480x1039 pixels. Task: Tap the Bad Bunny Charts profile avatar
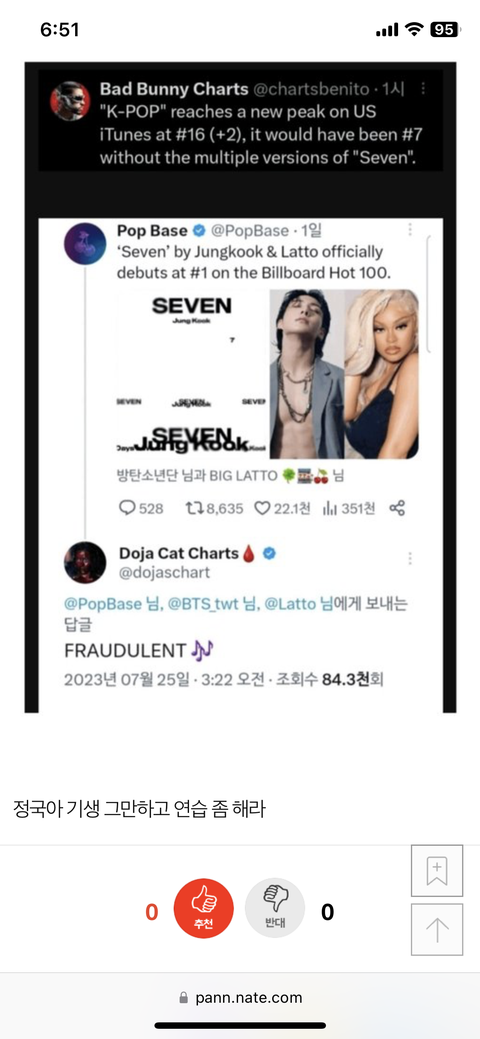70,101
